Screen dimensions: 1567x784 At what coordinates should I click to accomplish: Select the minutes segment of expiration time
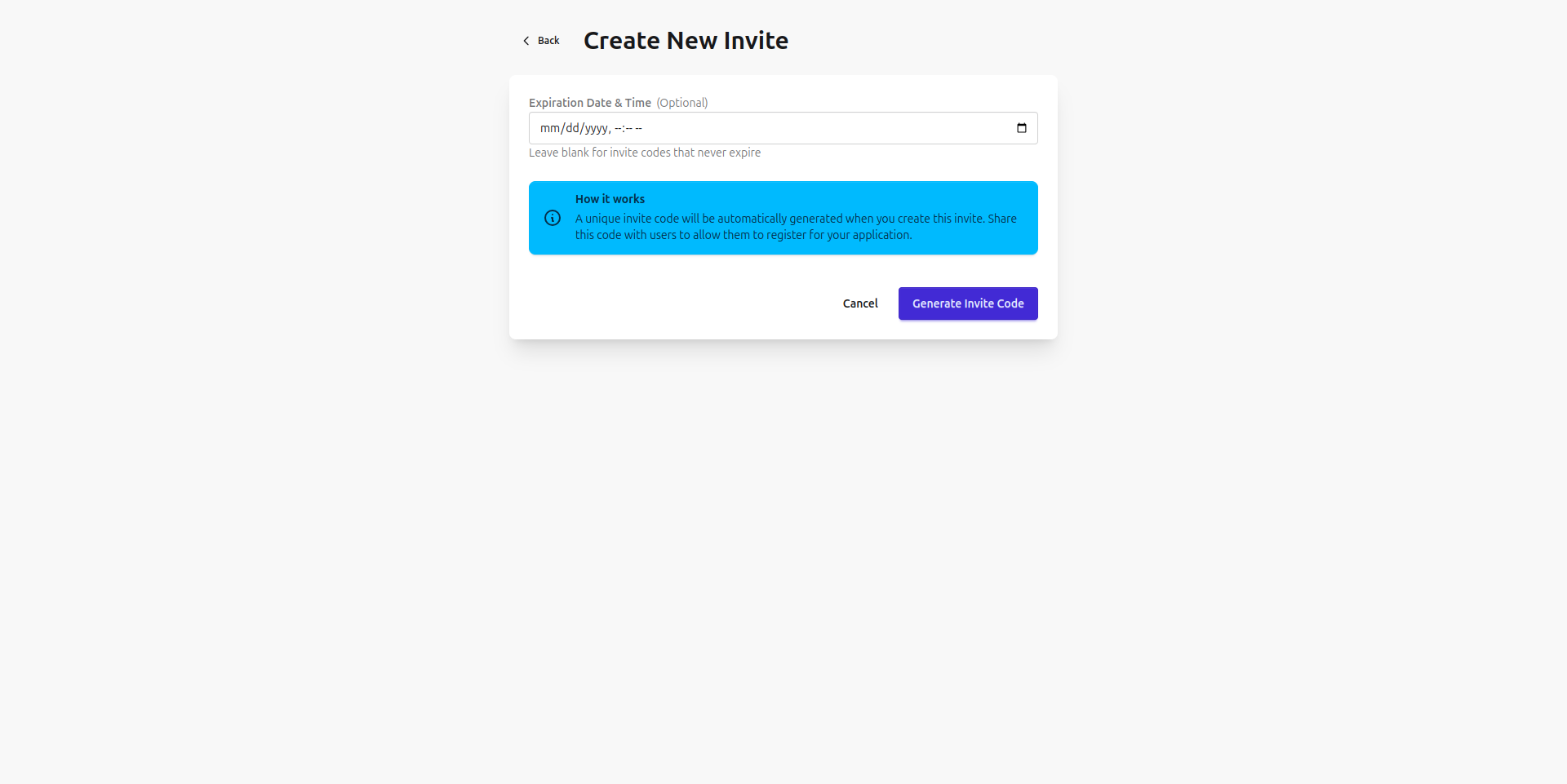[x=628, y=128]
